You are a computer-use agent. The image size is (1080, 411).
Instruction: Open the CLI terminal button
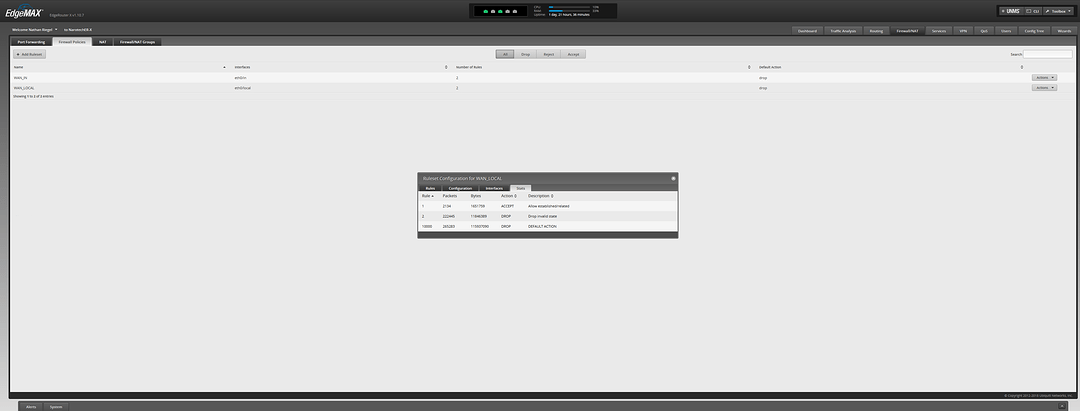(x=1032, y=11)
